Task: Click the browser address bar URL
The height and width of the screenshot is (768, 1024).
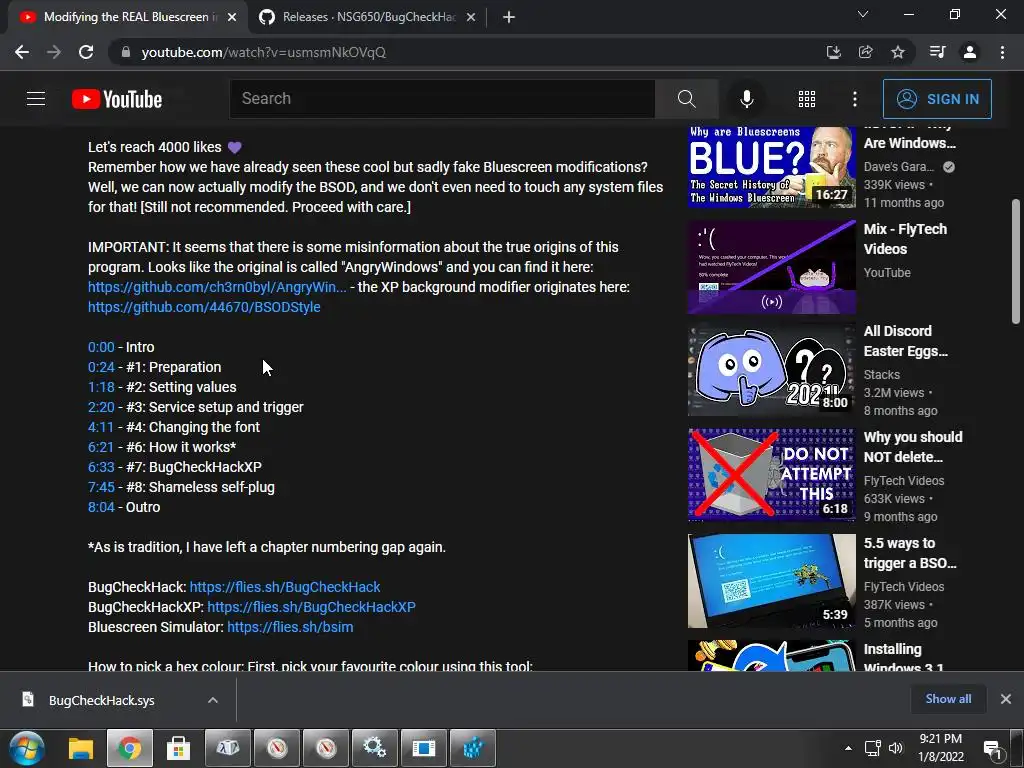Action: point(264,52)
